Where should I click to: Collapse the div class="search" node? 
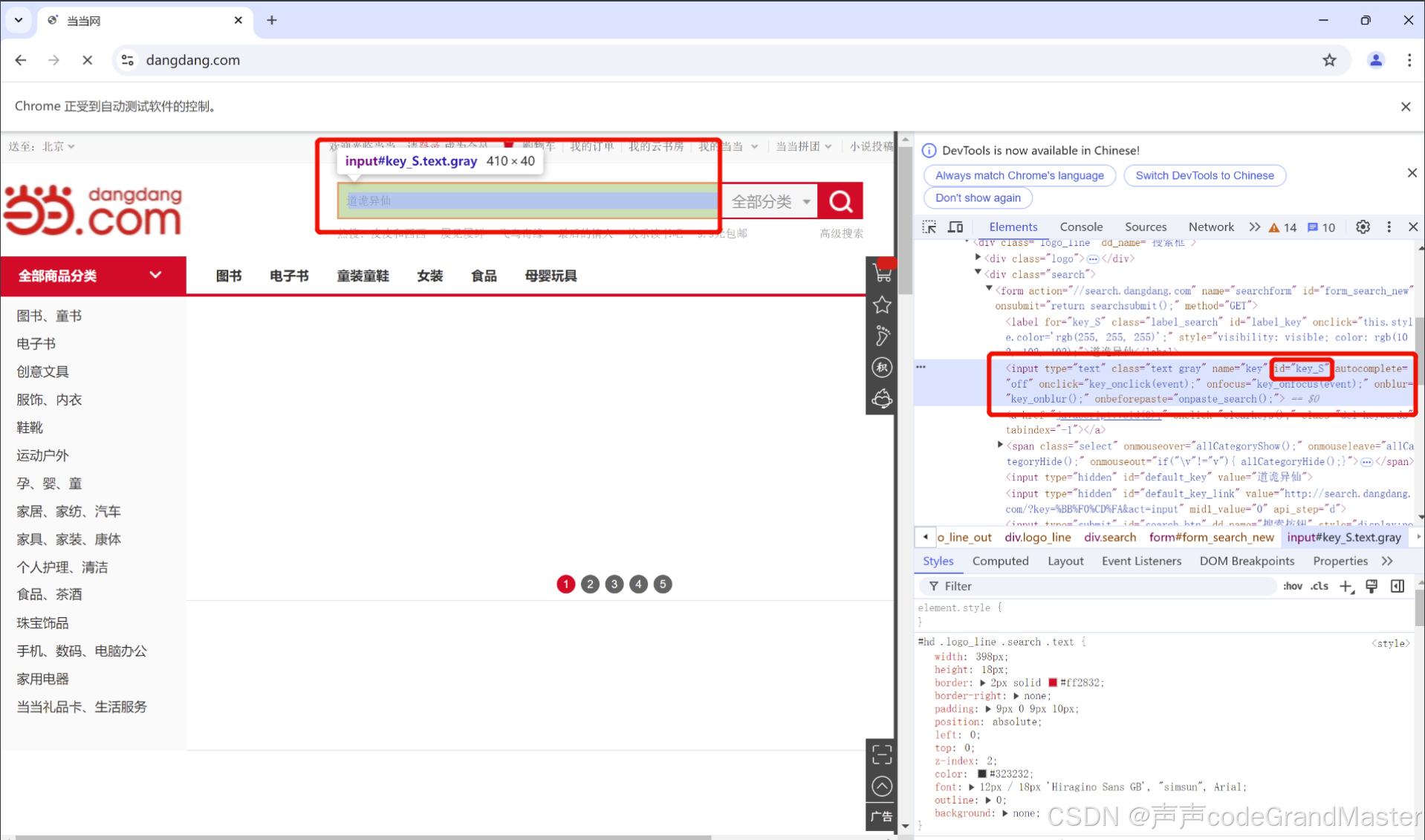(978, 273)
